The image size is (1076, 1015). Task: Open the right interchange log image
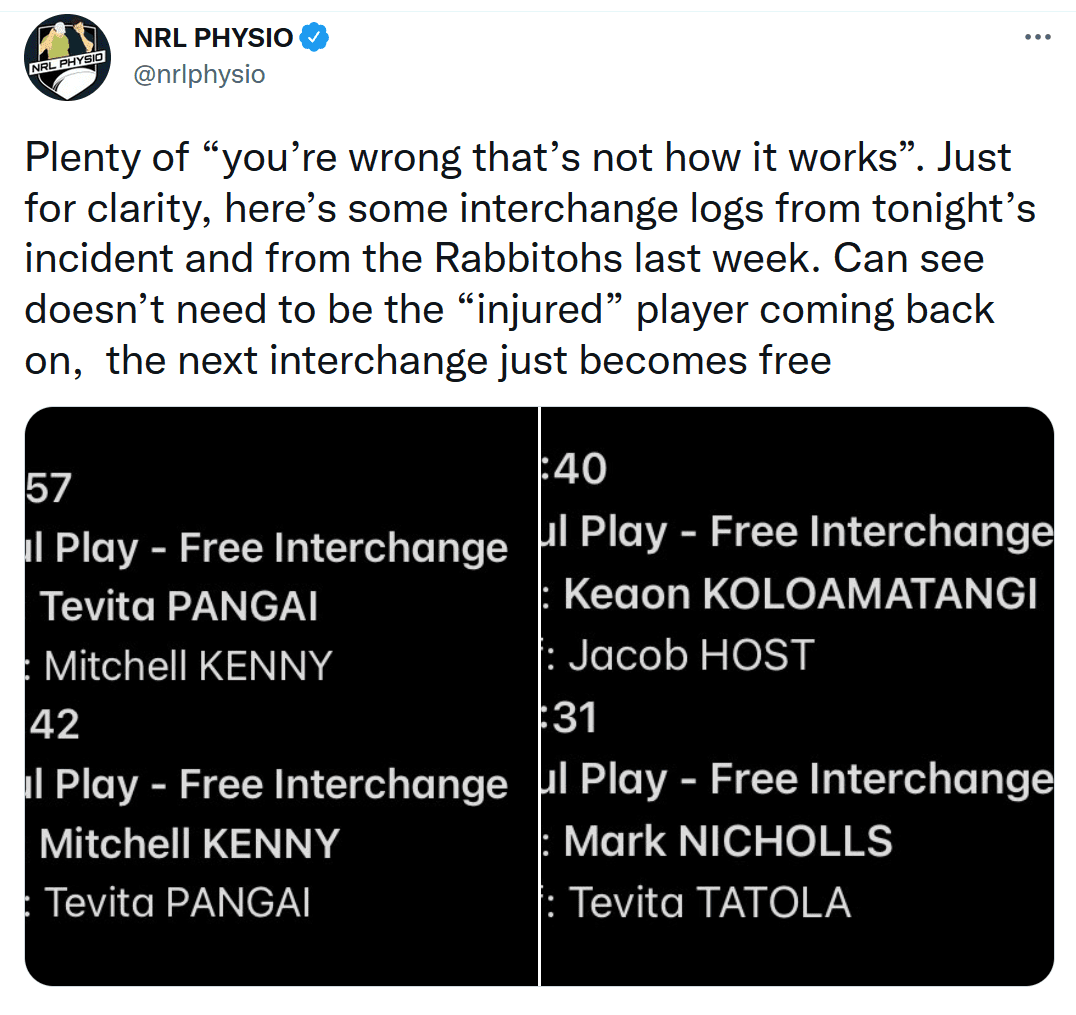[797, 697]
